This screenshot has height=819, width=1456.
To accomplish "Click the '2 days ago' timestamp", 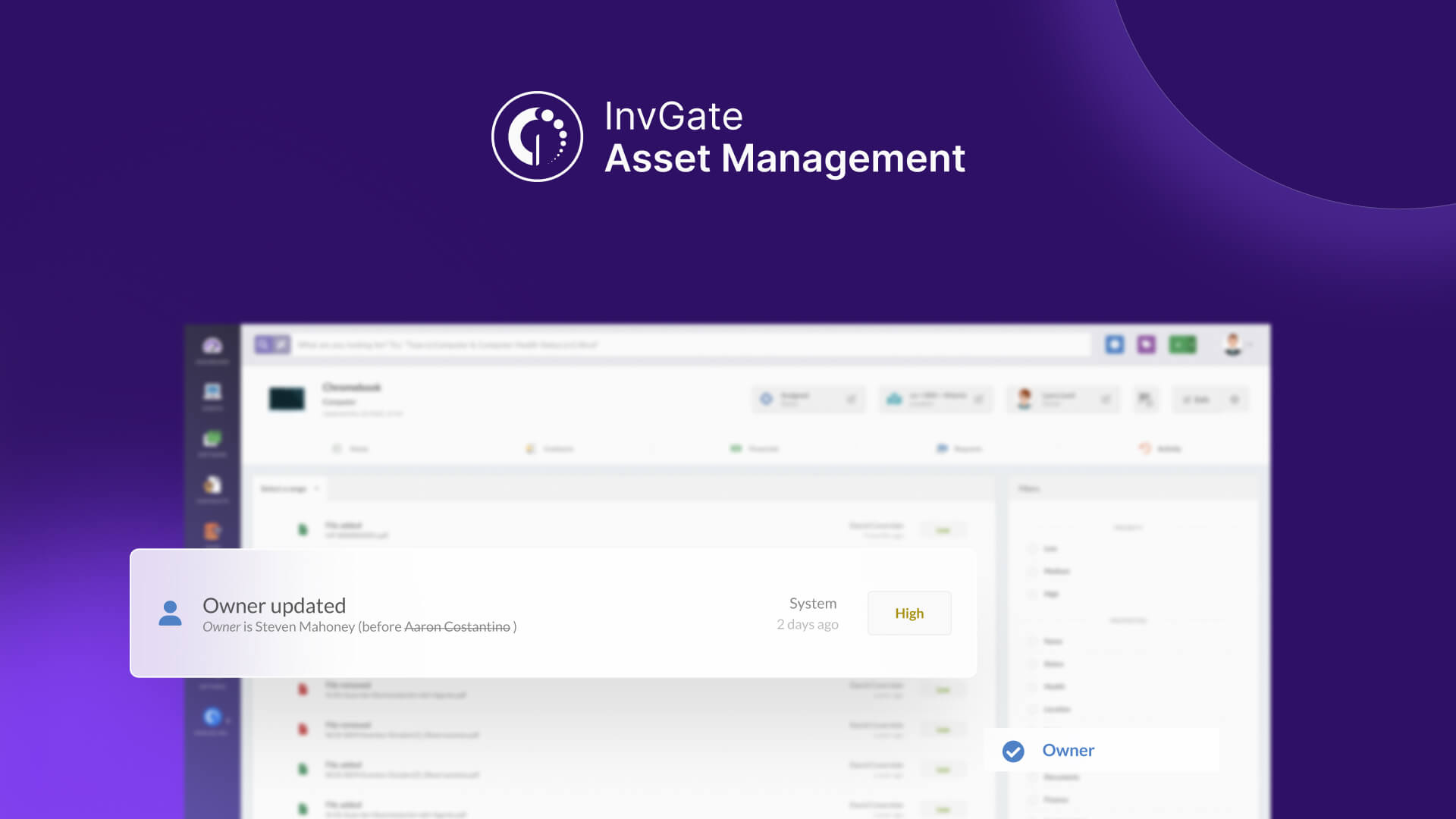I will pyautogui.click(x=808, y=624).
